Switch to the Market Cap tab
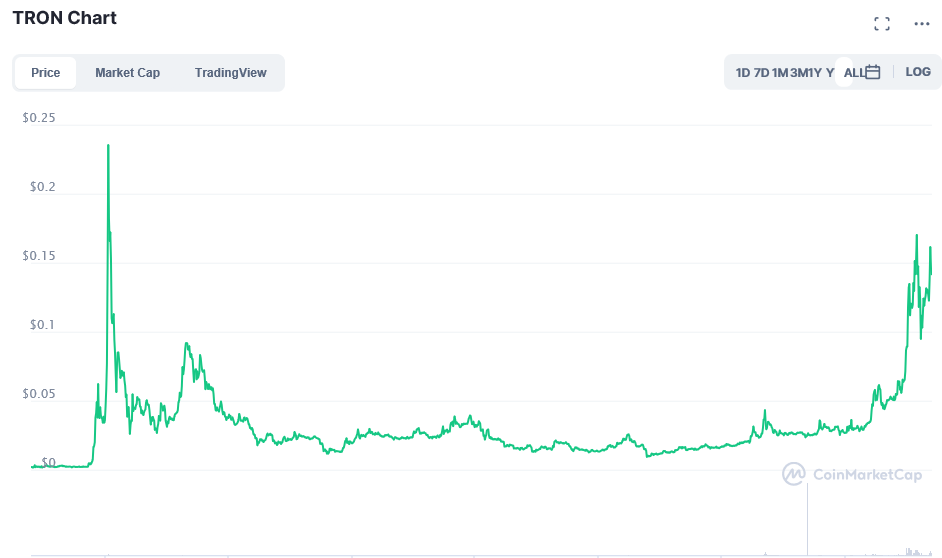This screenshot has width=942, height=558. (127, 73)
